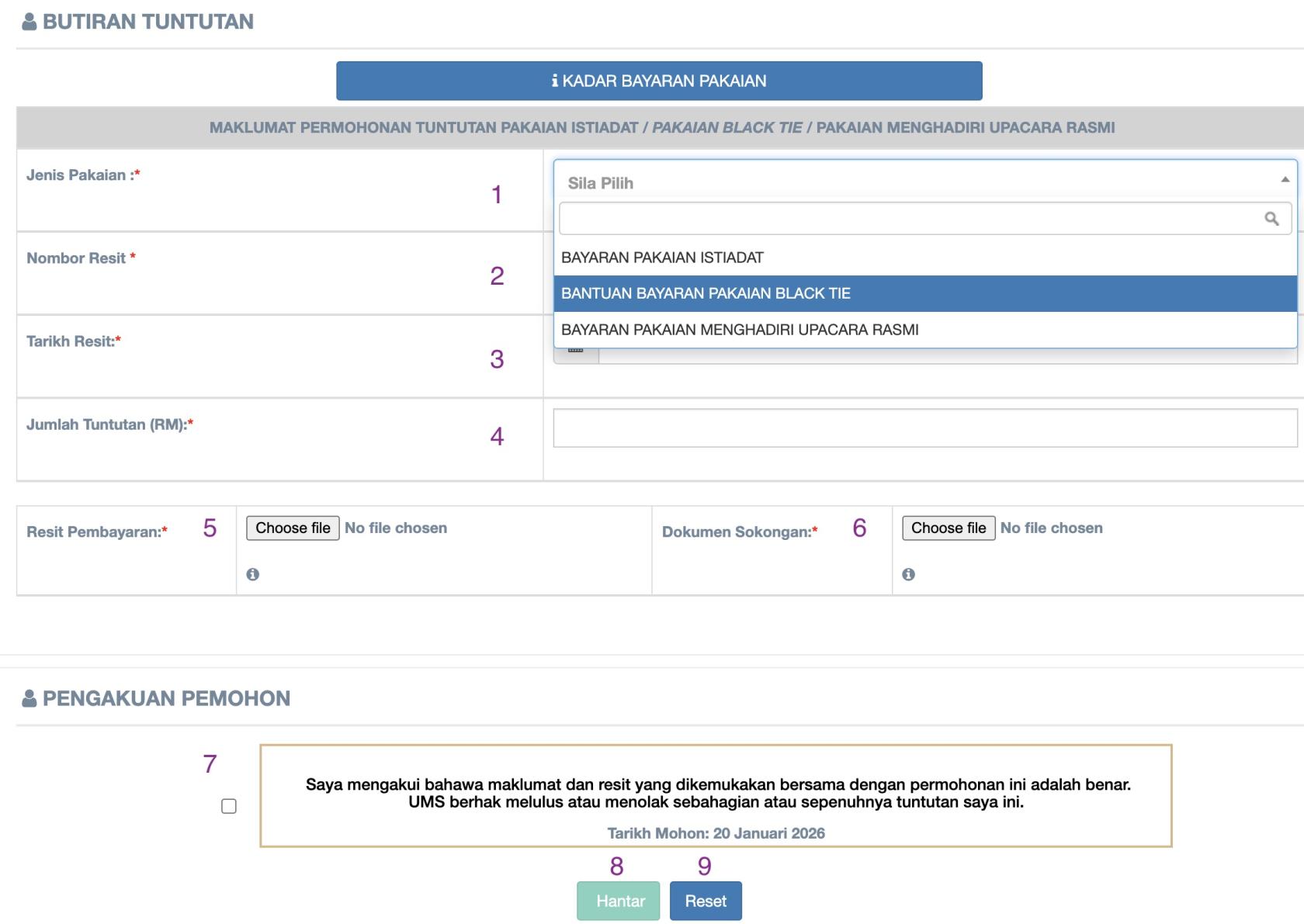
Task: Click the Reset button
Action: pyautogui.click(x=705, y=901)
